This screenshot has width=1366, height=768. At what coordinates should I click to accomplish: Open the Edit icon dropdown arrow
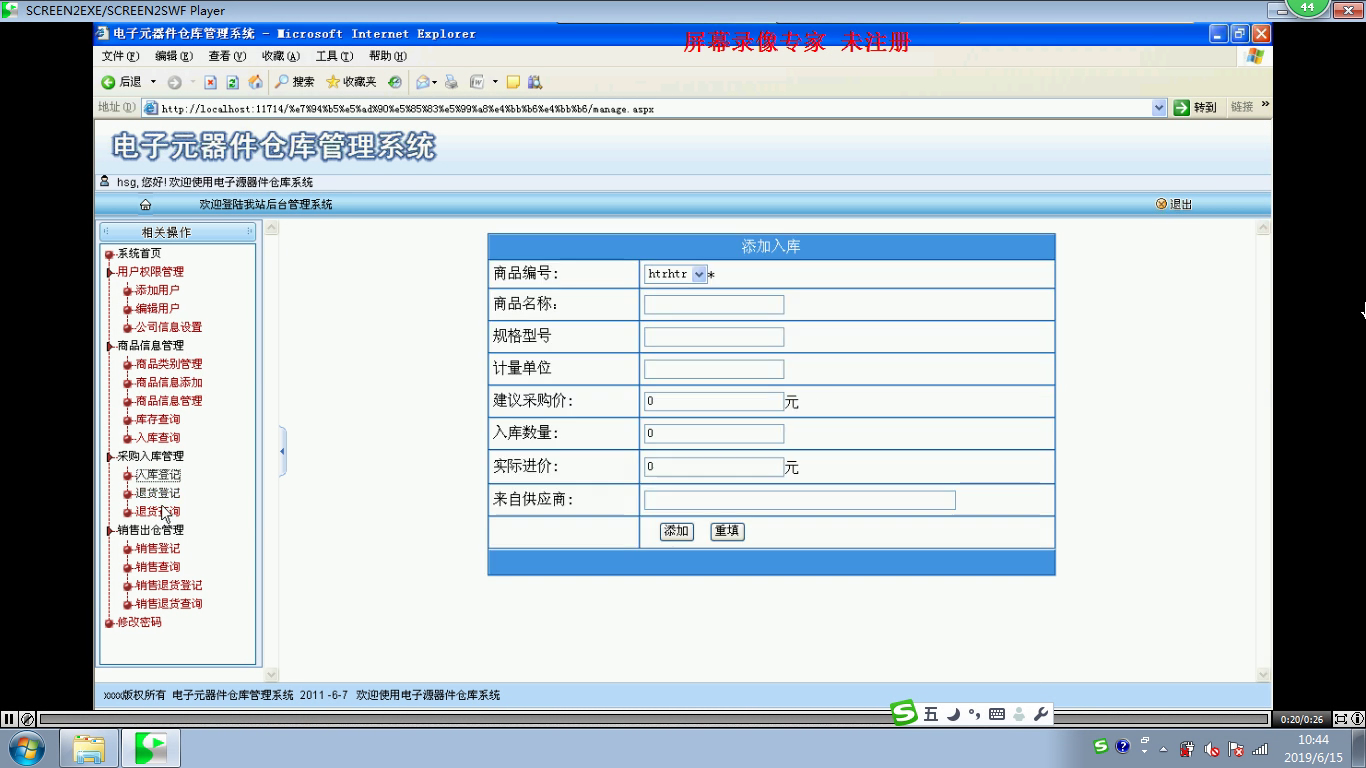pos(495,82)
